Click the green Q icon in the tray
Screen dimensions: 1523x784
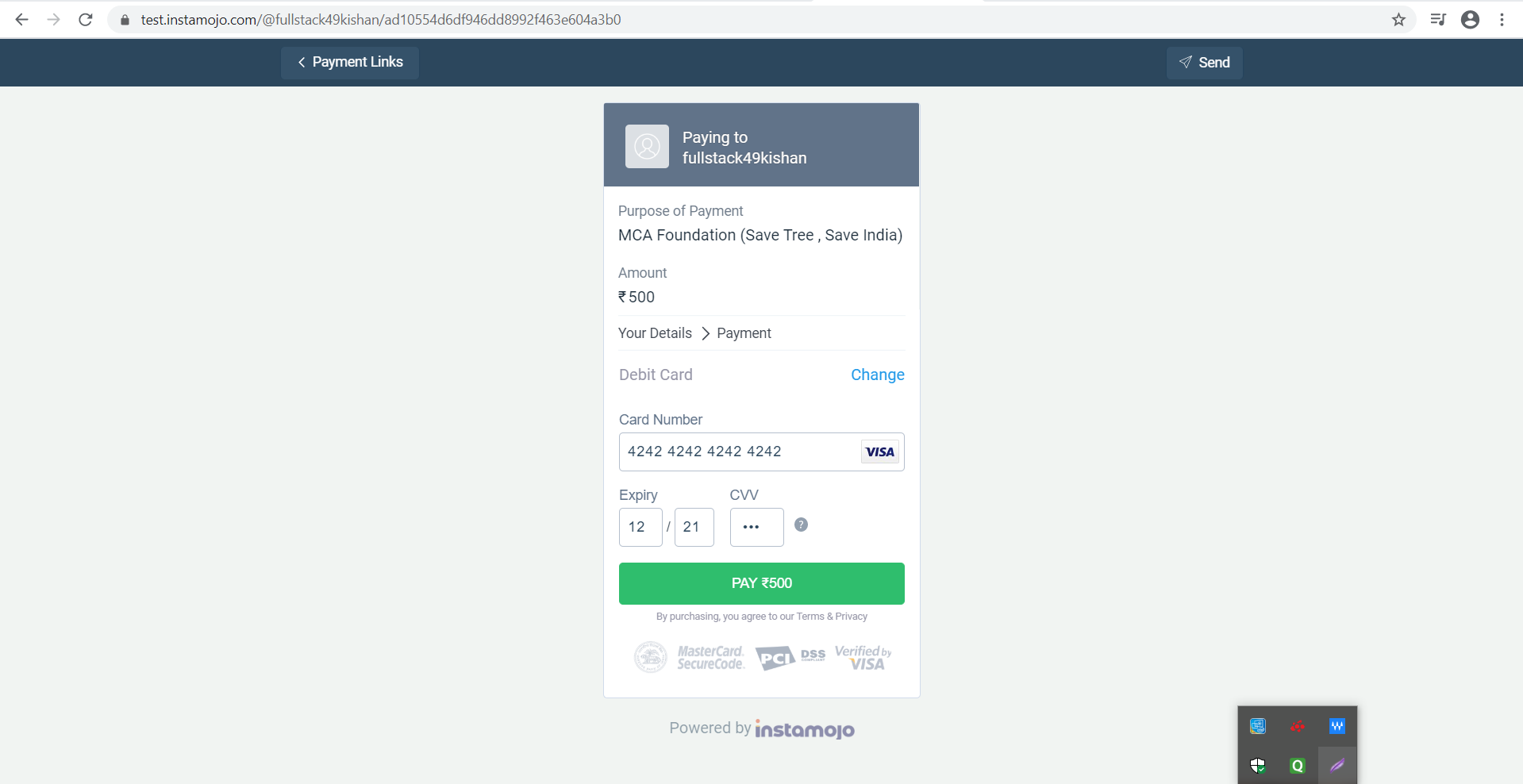(1297, 766)
